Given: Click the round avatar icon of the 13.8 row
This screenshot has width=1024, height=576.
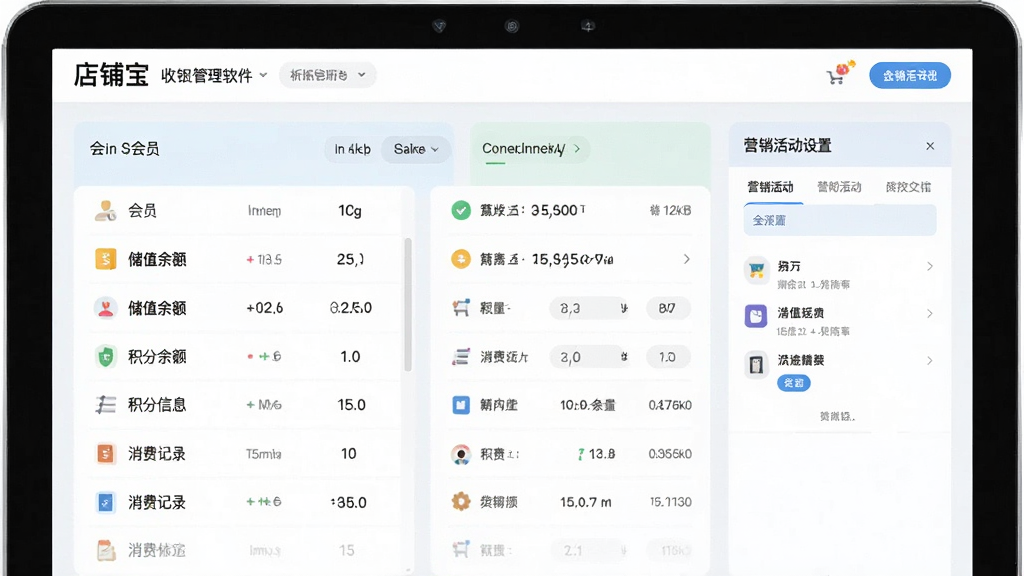Looking at the screenshot, I should pos(461,454).
